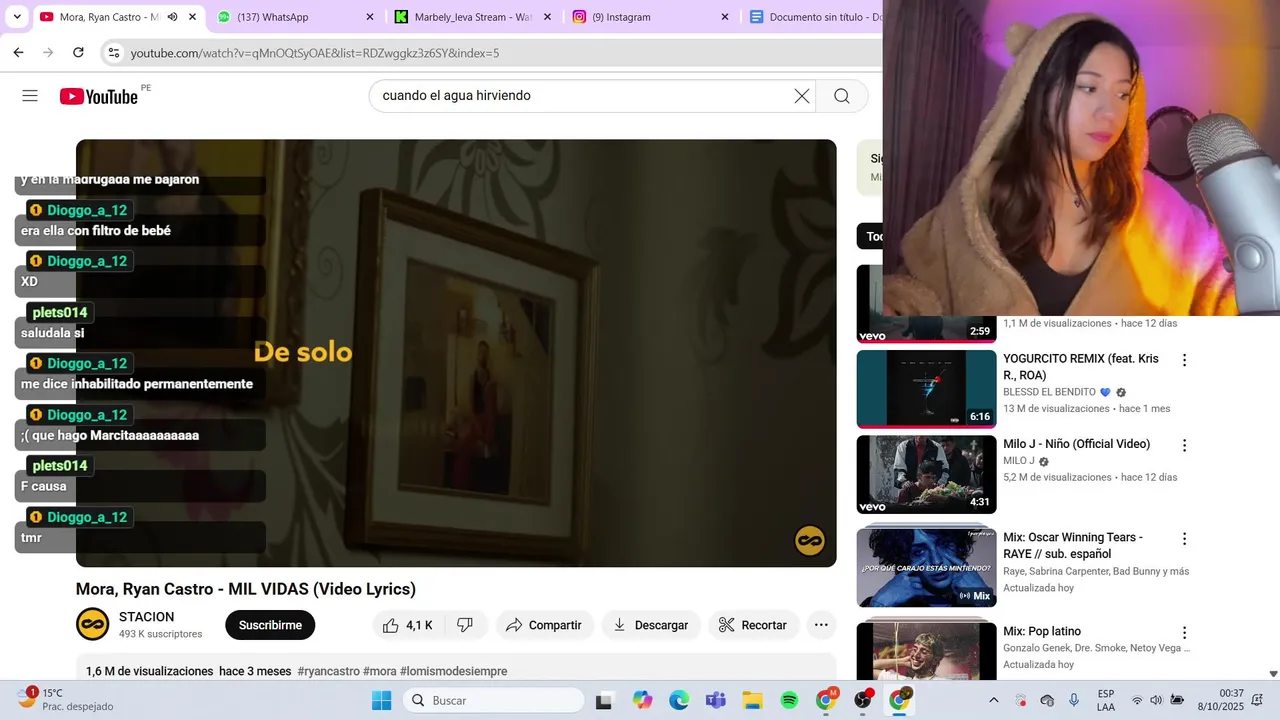This screenshot has height=720, width=1280.
Task: Close the 'Mora, Ryan Castro' tab
Action: click(192, 17)
